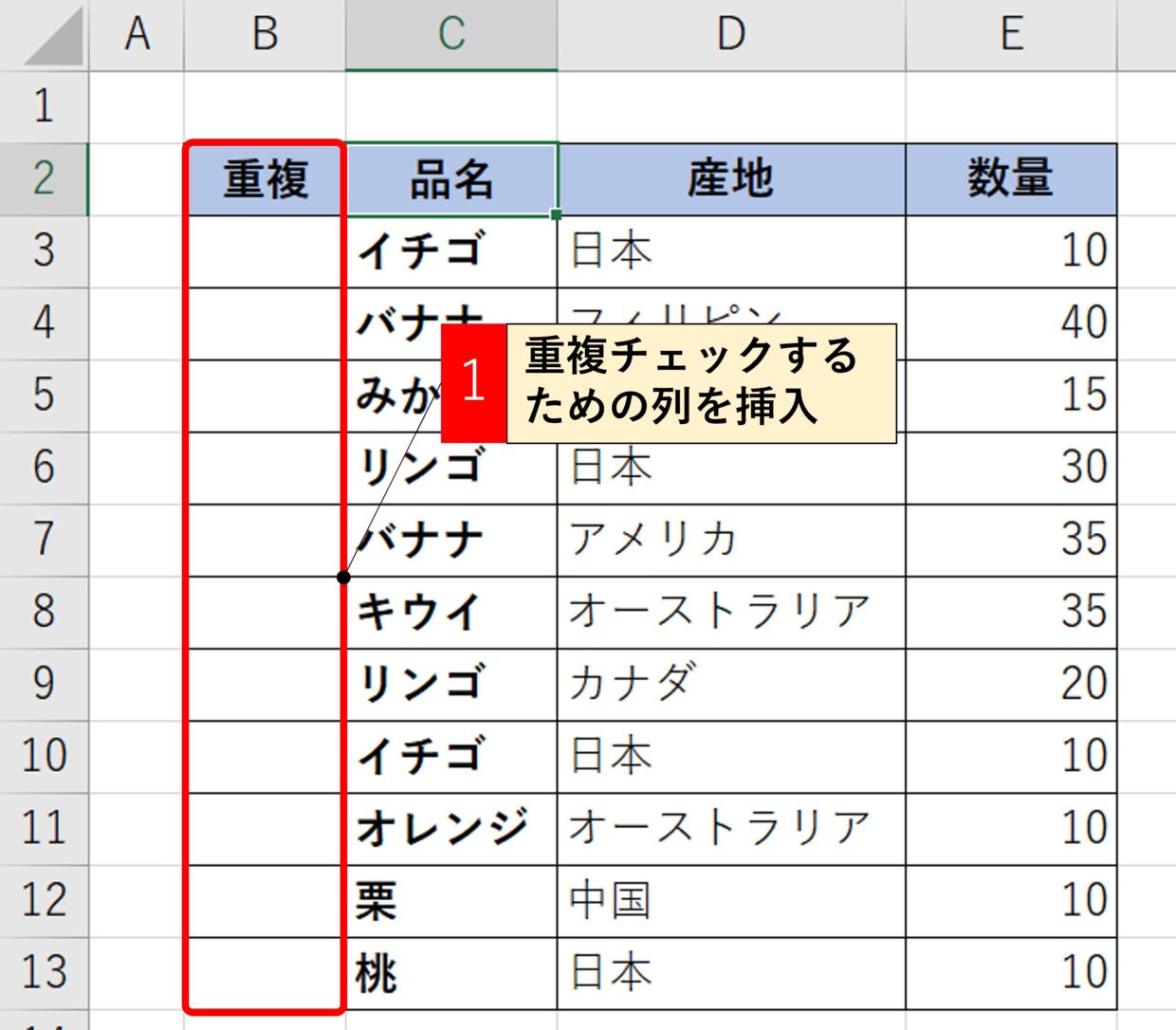Select row 11 header
Image resolution: width=1176 pixels, height=1030 pixels.
pyautogui.click(x=45, y=828)
